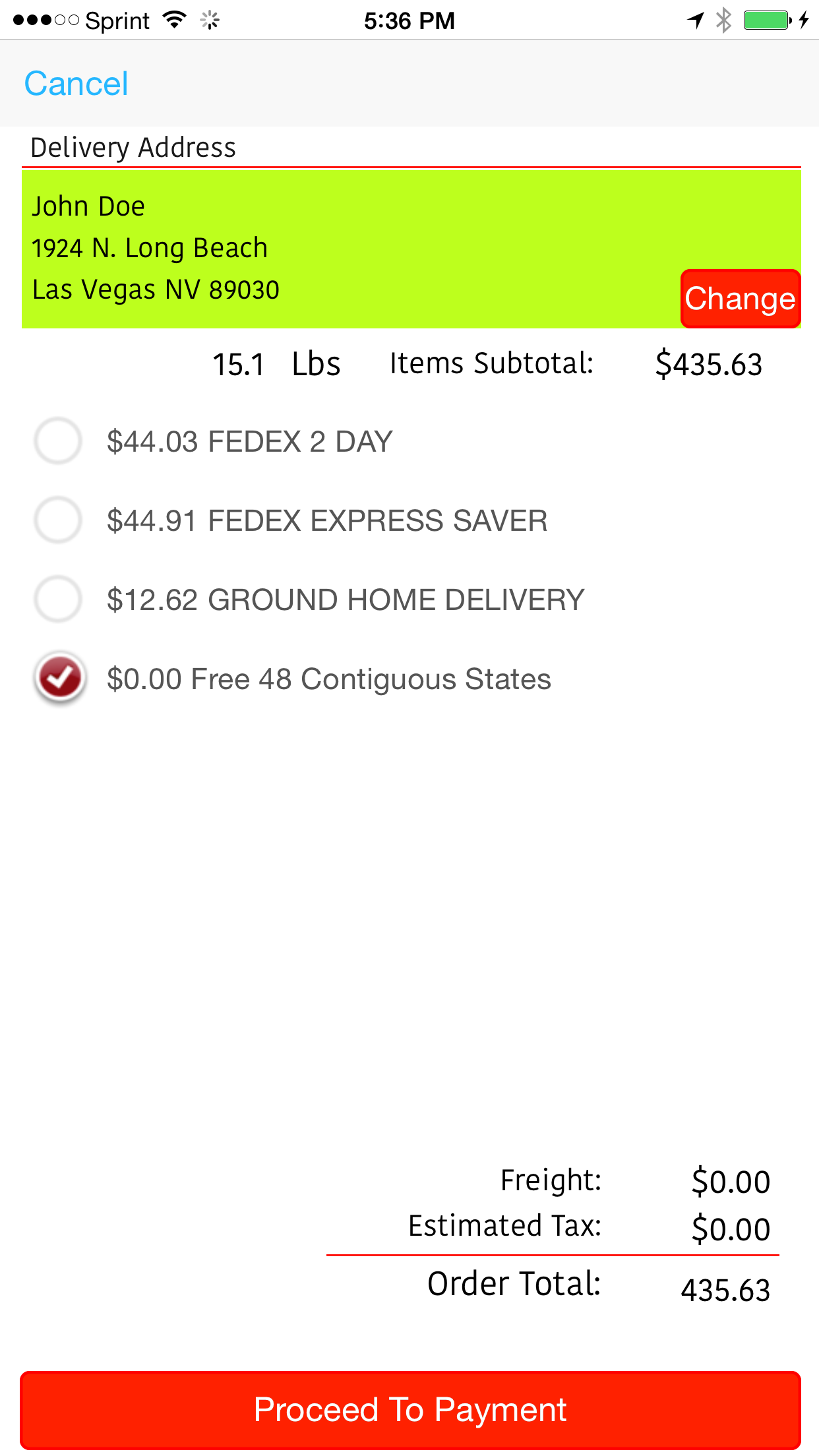Image resolution: width=819 pixels, height=1456 pixels.
Task: Tap the Order Total amount 435.63
Action: [725, 1290]
